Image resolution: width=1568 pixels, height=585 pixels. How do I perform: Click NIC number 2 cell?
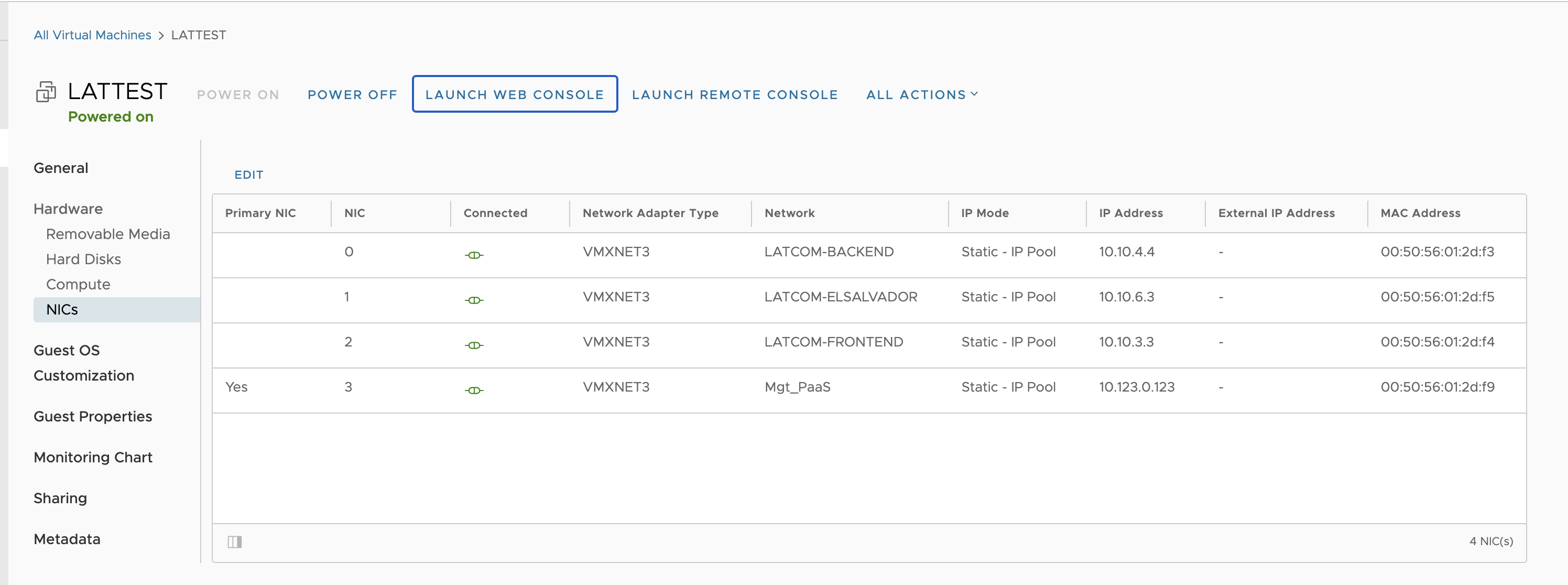(x=348, y=341)
